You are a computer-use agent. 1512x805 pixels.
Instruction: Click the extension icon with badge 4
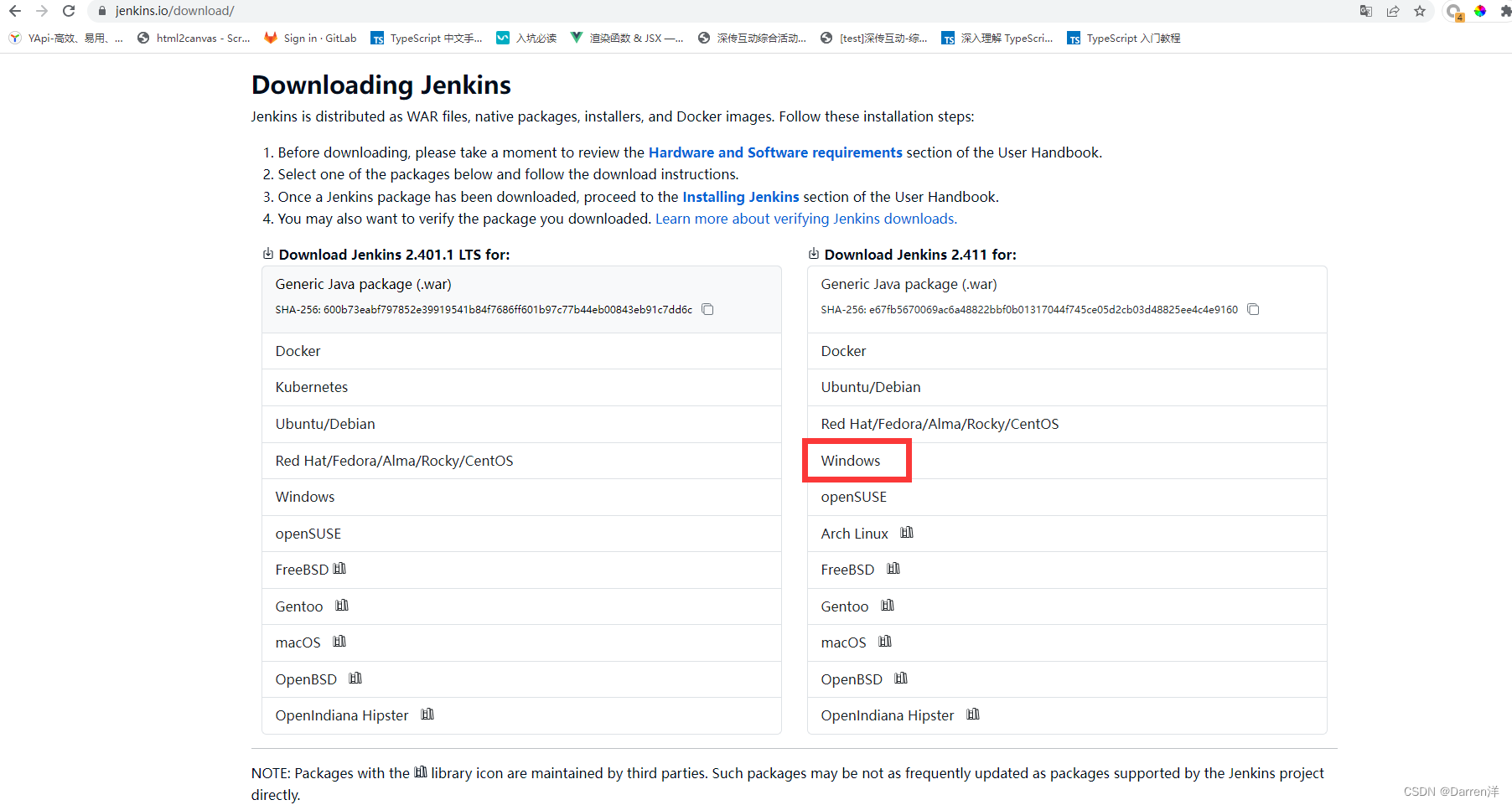point(1454,12)
